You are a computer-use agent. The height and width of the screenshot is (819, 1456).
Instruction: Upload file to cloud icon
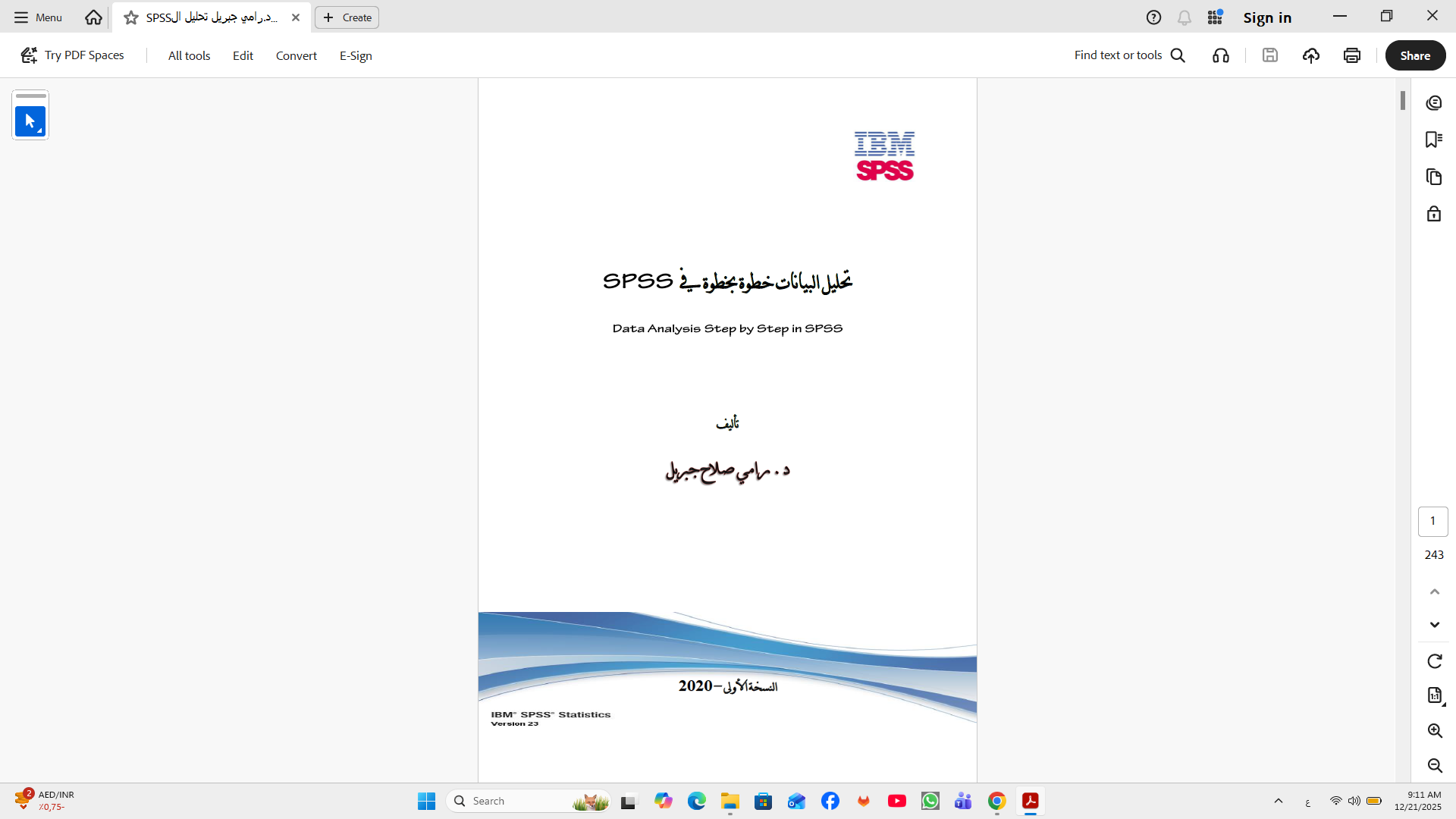click(x=1311, y=55)
